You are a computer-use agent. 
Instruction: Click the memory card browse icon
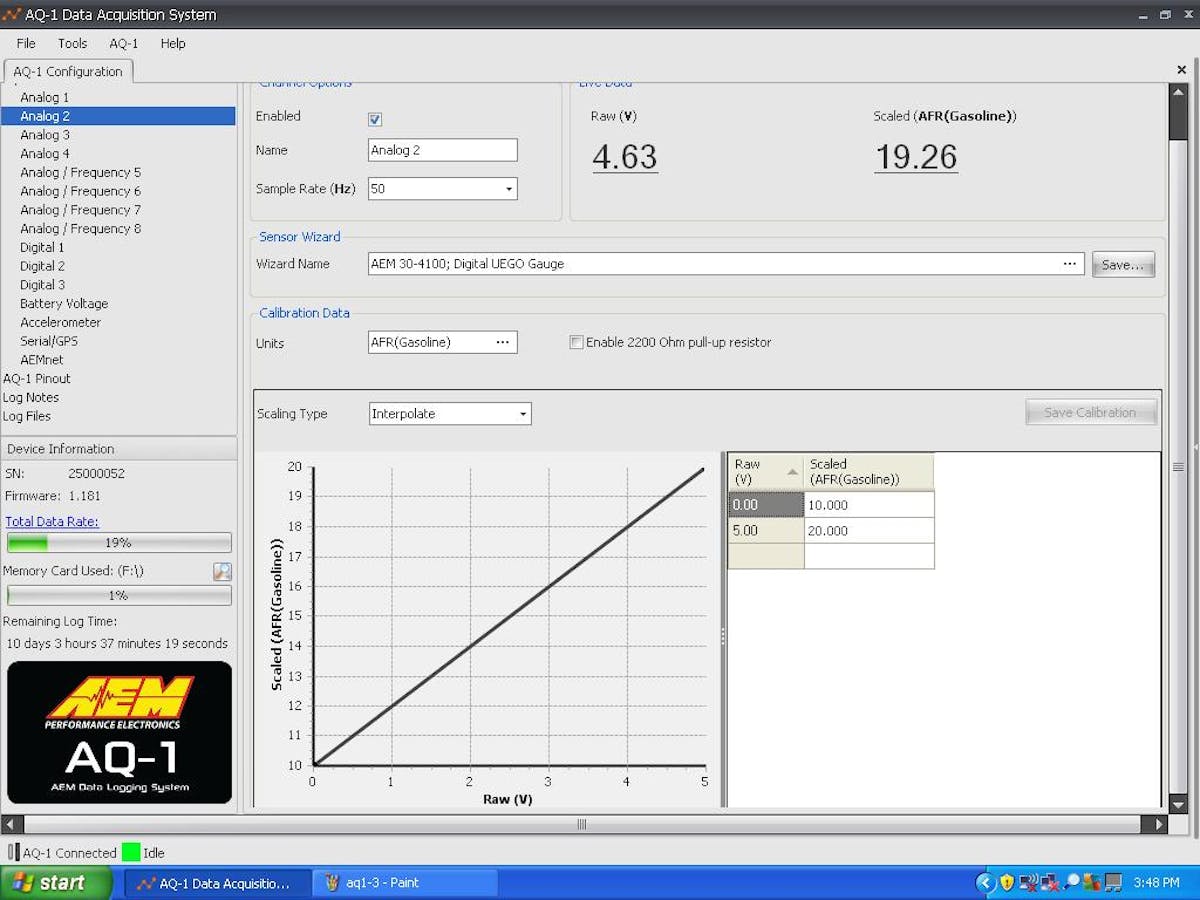click(x=222, y=571)
